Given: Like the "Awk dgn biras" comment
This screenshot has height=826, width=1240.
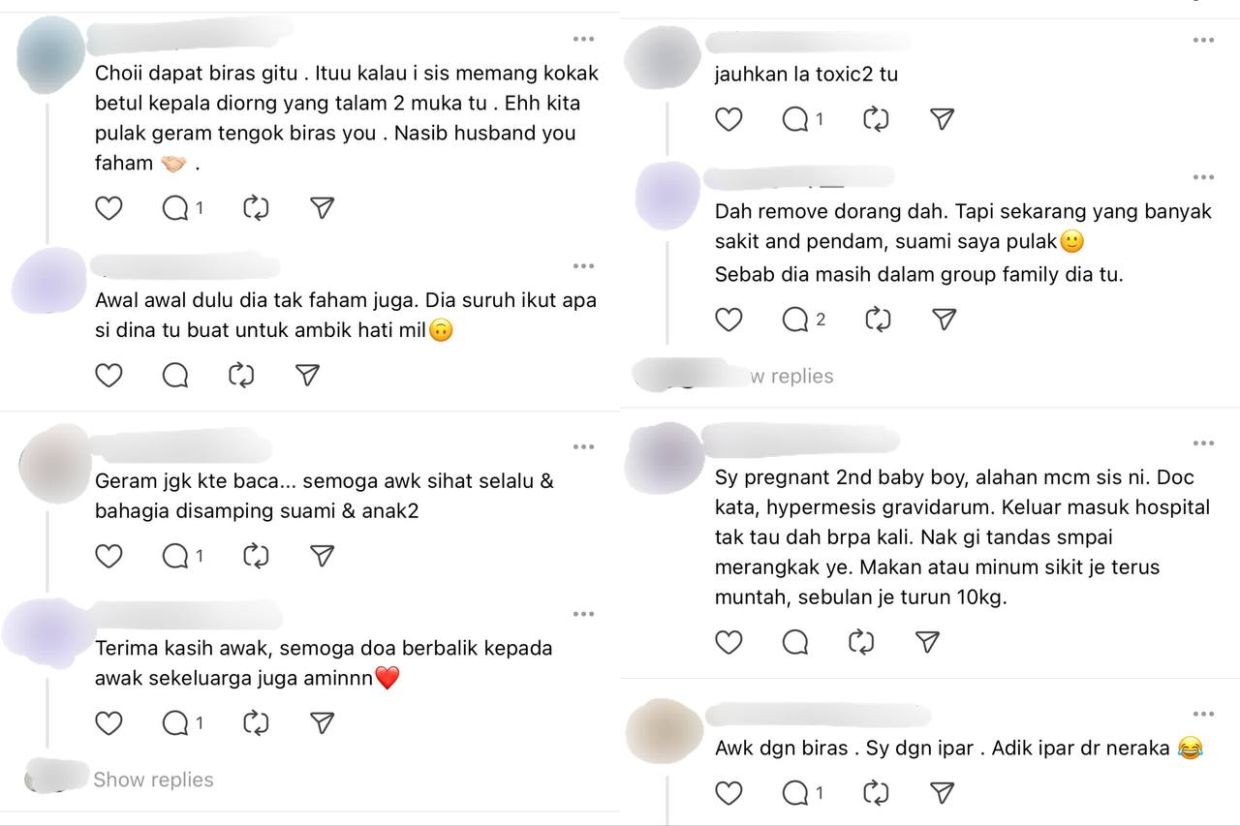Looking at the screenshot, I should point(729,793).
